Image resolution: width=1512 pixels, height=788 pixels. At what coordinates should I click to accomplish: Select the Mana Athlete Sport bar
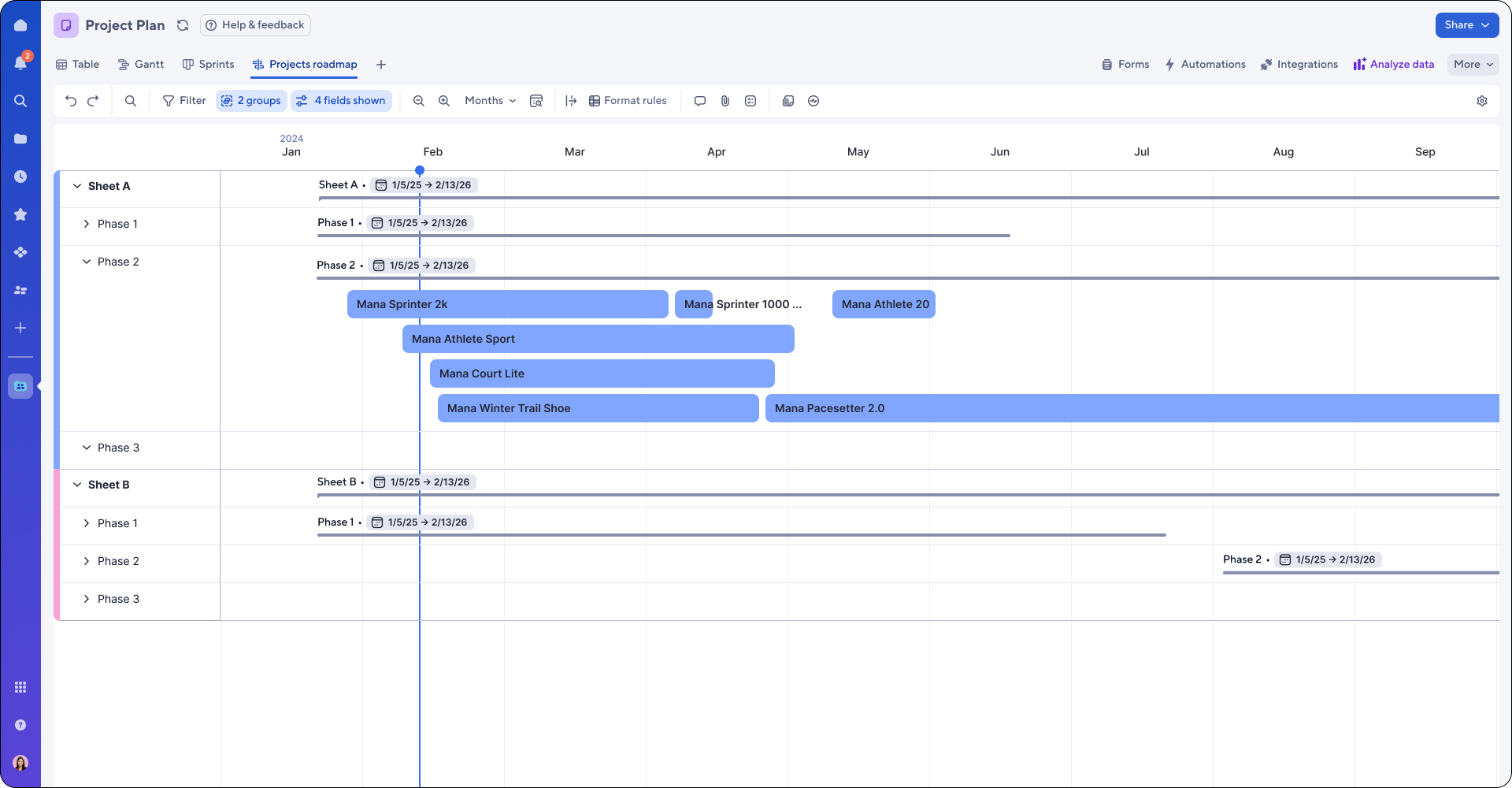pyautogui.click(x=598, y=339)
